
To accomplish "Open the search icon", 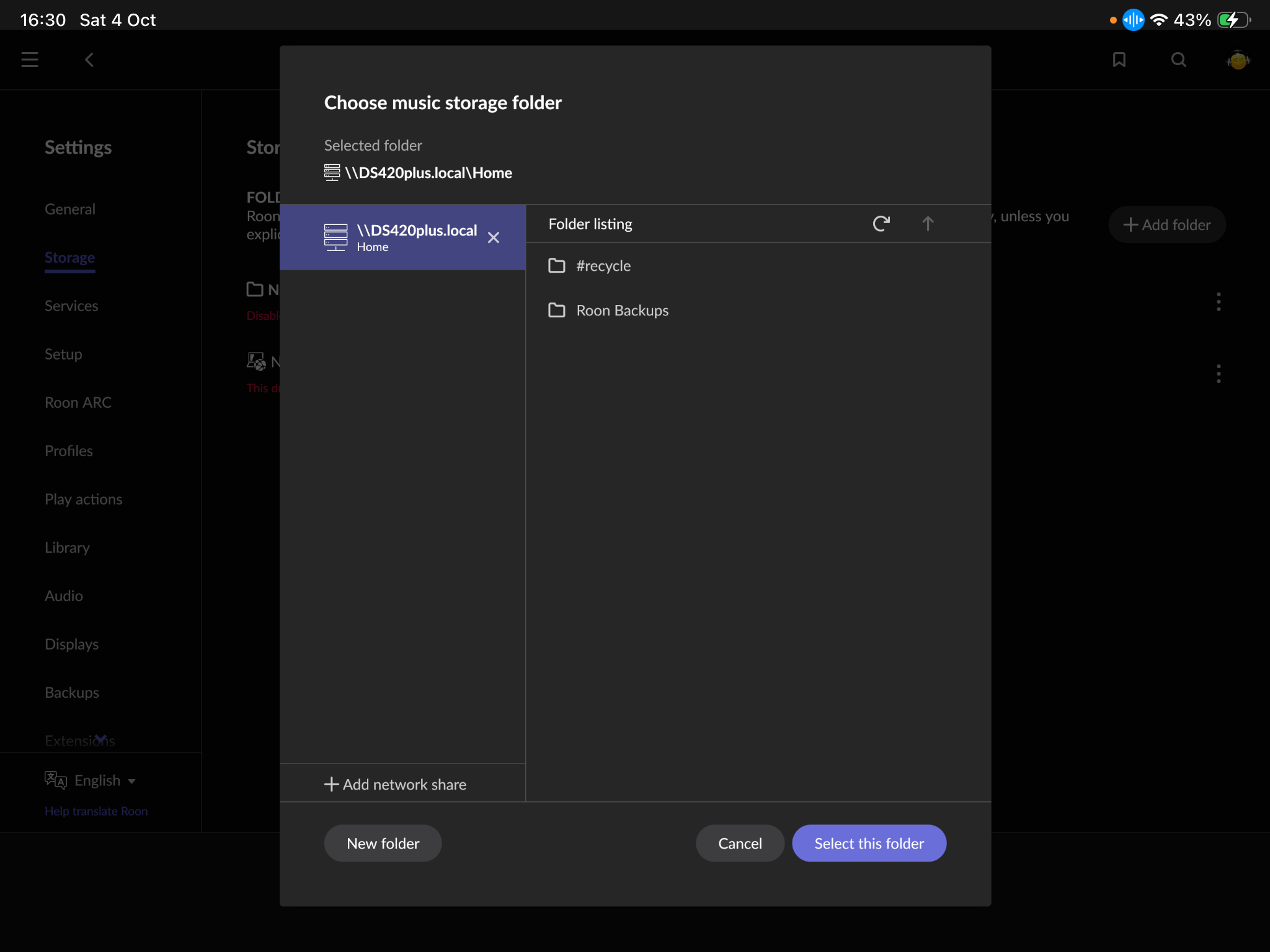I will click(x=1178, y=60).
